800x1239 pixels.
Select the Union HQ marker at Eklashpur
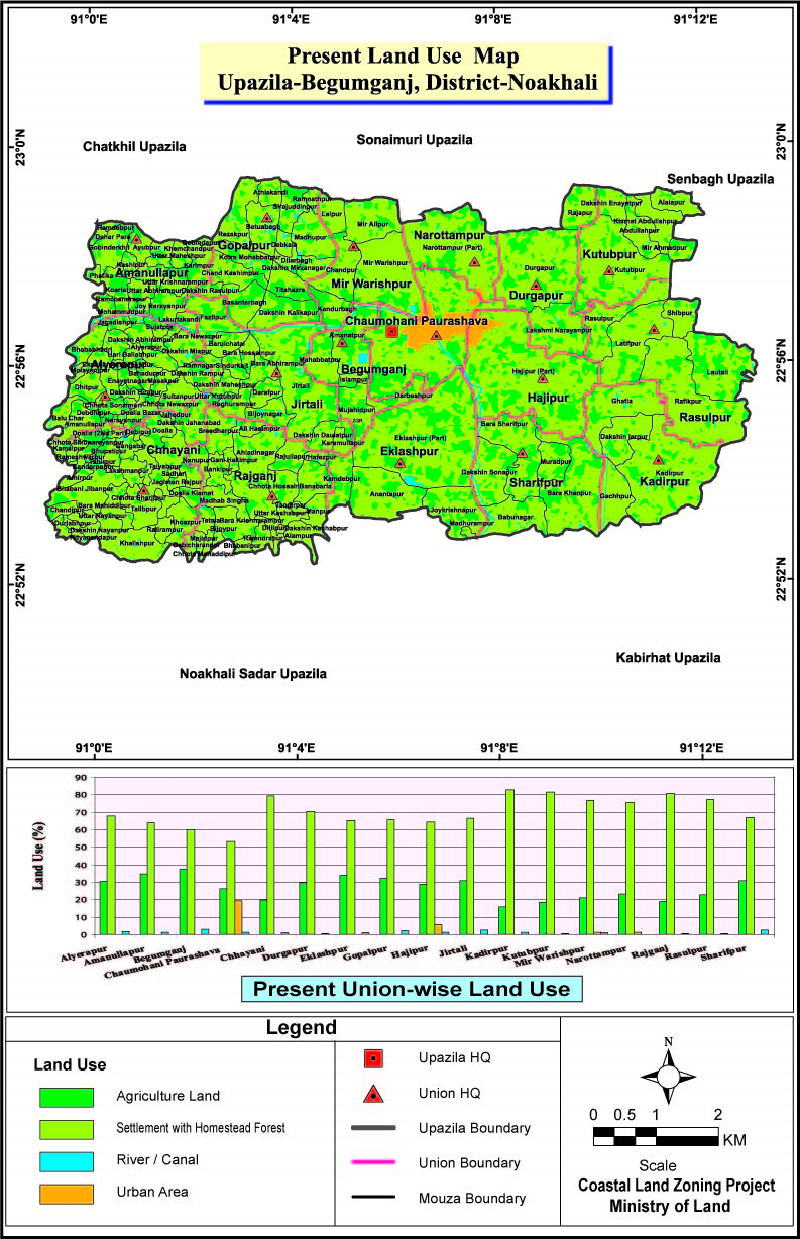pyautogui.click(x=400, y=464)
